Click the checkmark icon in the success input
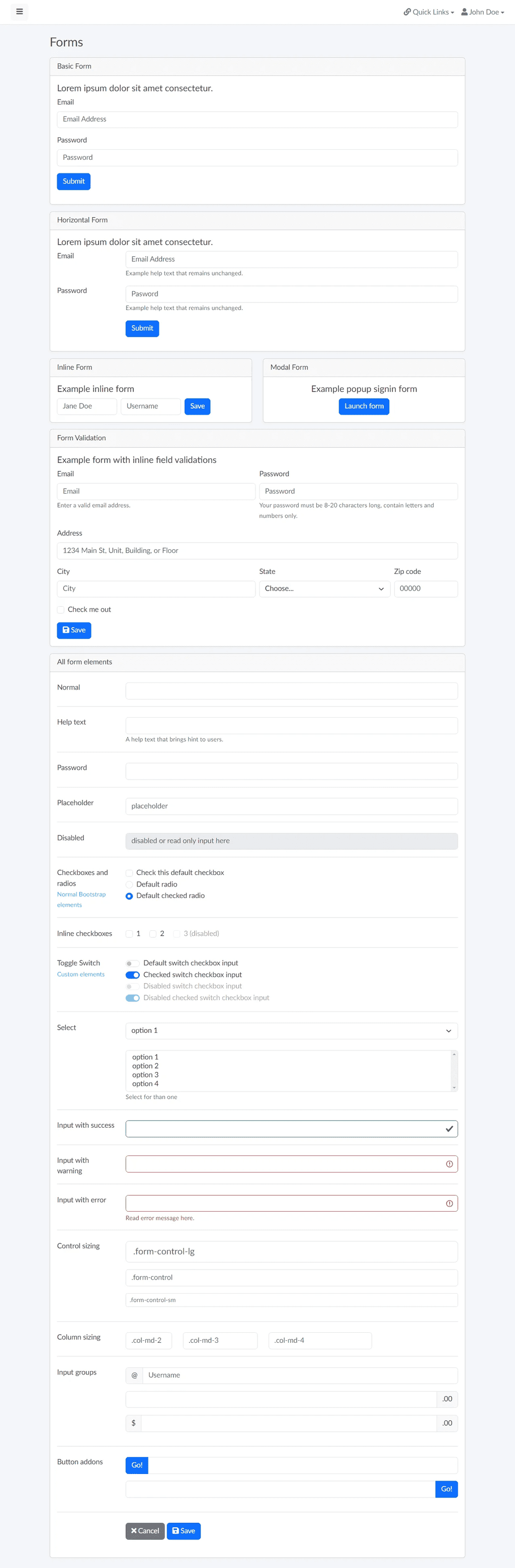515x1568 pixels. click(449, 1129)
